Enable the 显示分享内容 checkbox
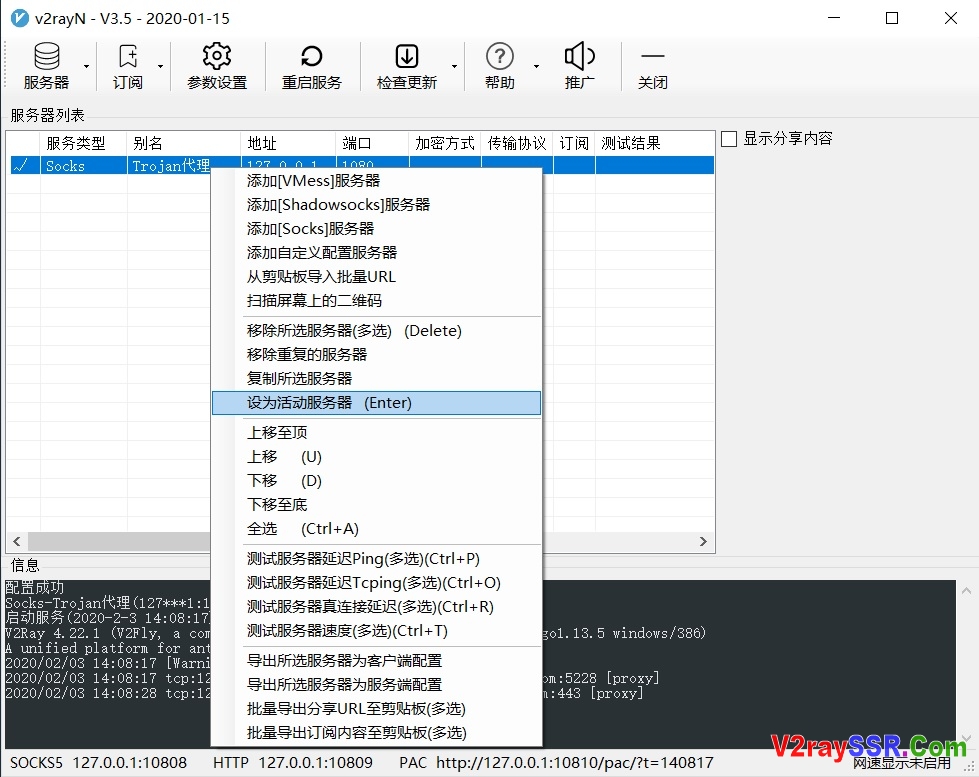 point(729,139)
